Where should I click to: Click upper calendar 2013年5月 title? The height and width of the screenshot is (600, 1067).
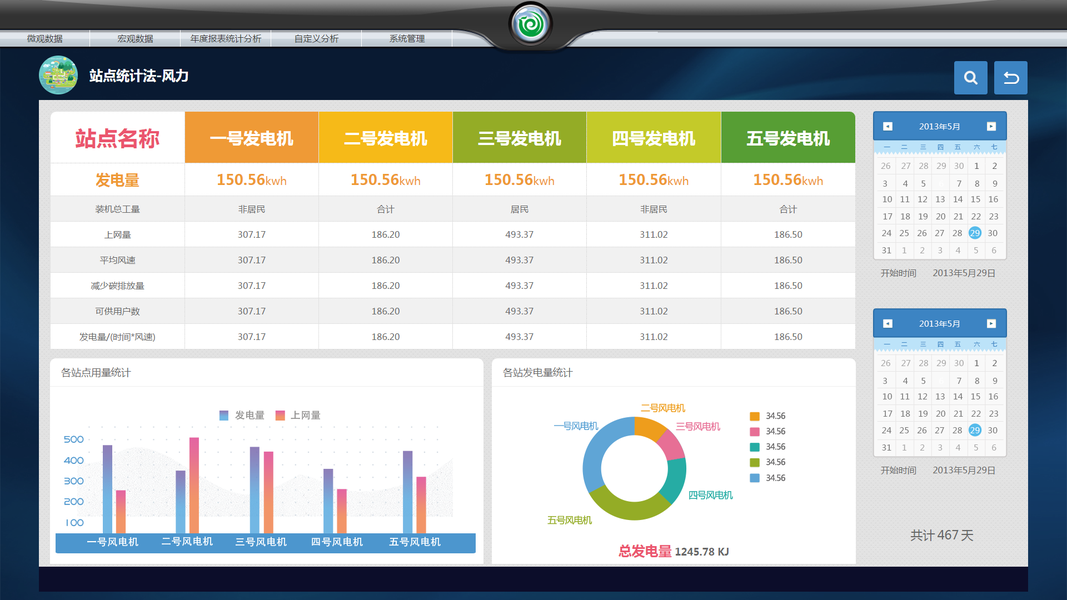click(x=939, y=127)
